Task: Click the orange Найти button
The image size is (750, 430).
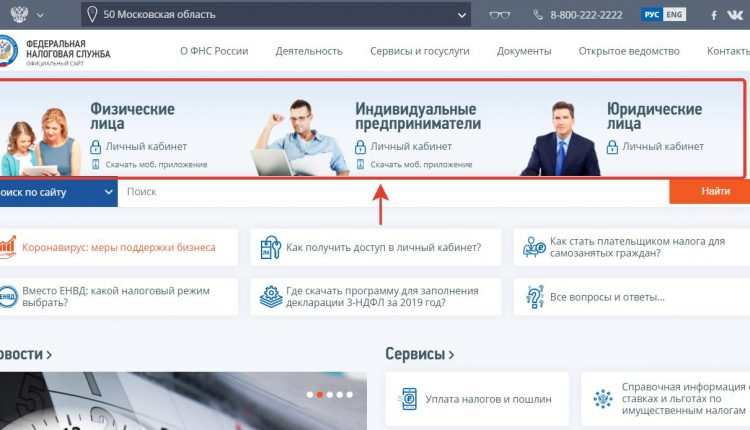Action: 710,191
